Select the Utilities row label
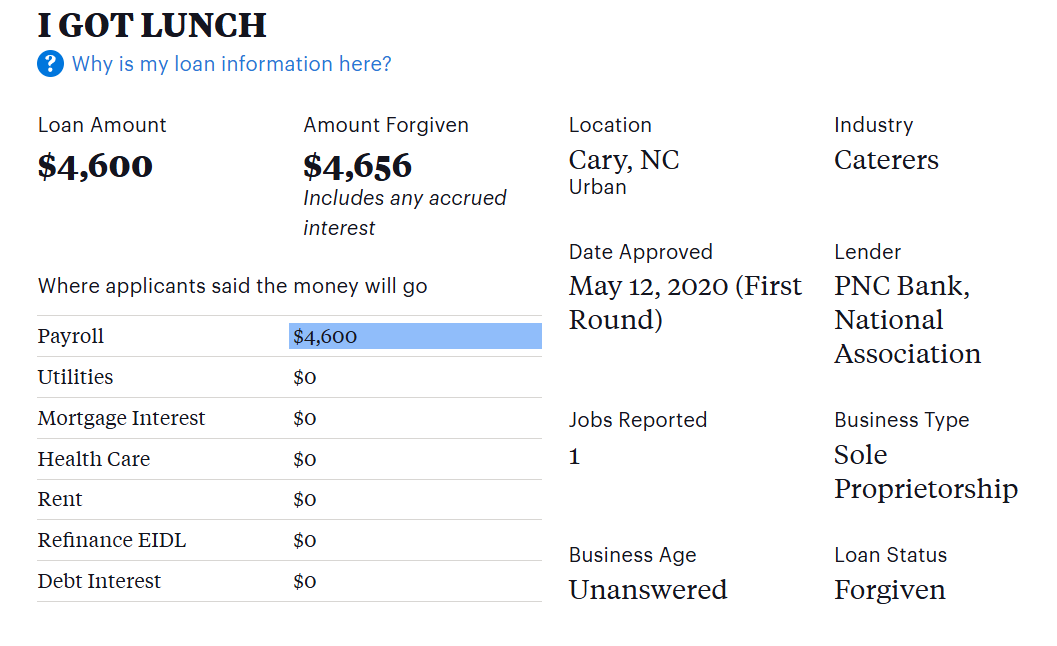1057x646 pixels. pos(75,378)
